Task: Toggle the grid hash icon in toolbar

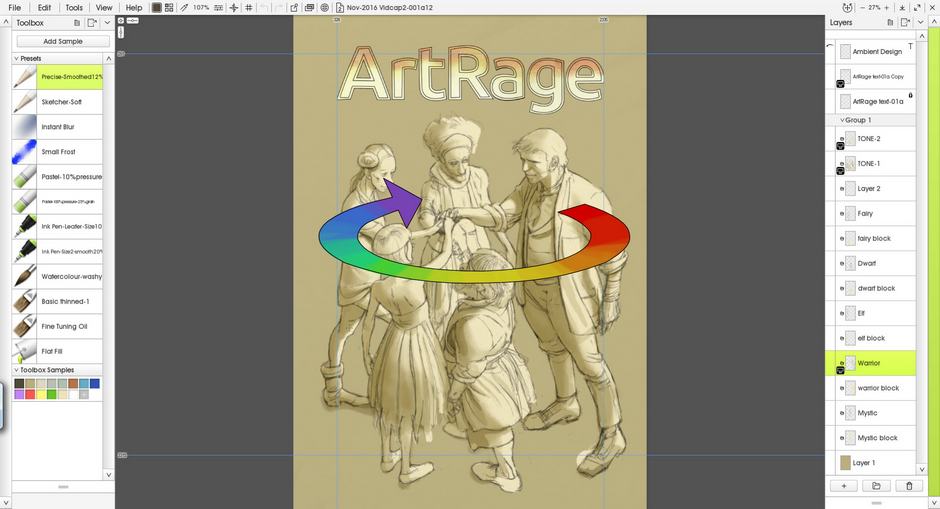Action: 249,8
